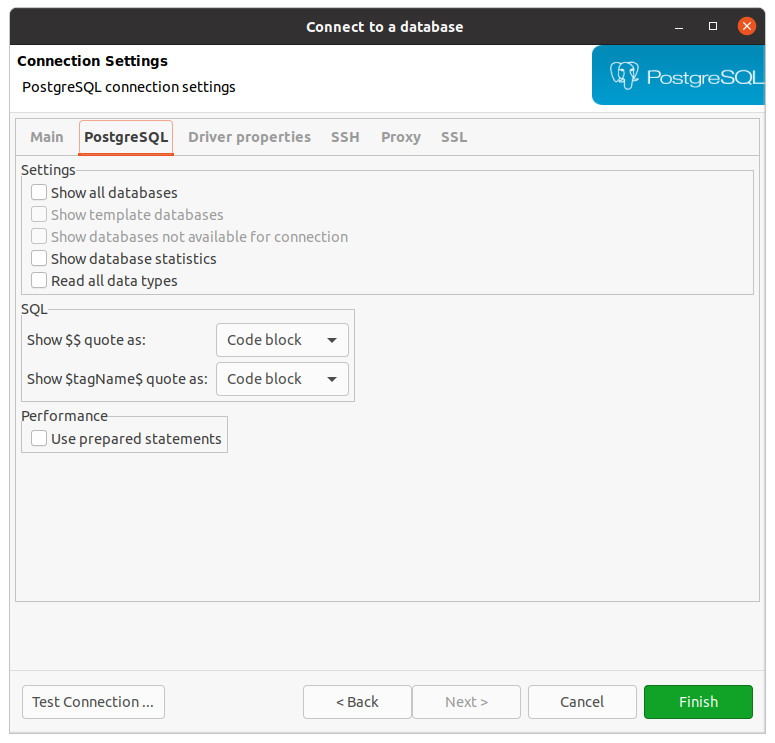Maximize the dialog window
Image resolution: width=775 pixels, height=743 pixels.
(x=713, y=26)
